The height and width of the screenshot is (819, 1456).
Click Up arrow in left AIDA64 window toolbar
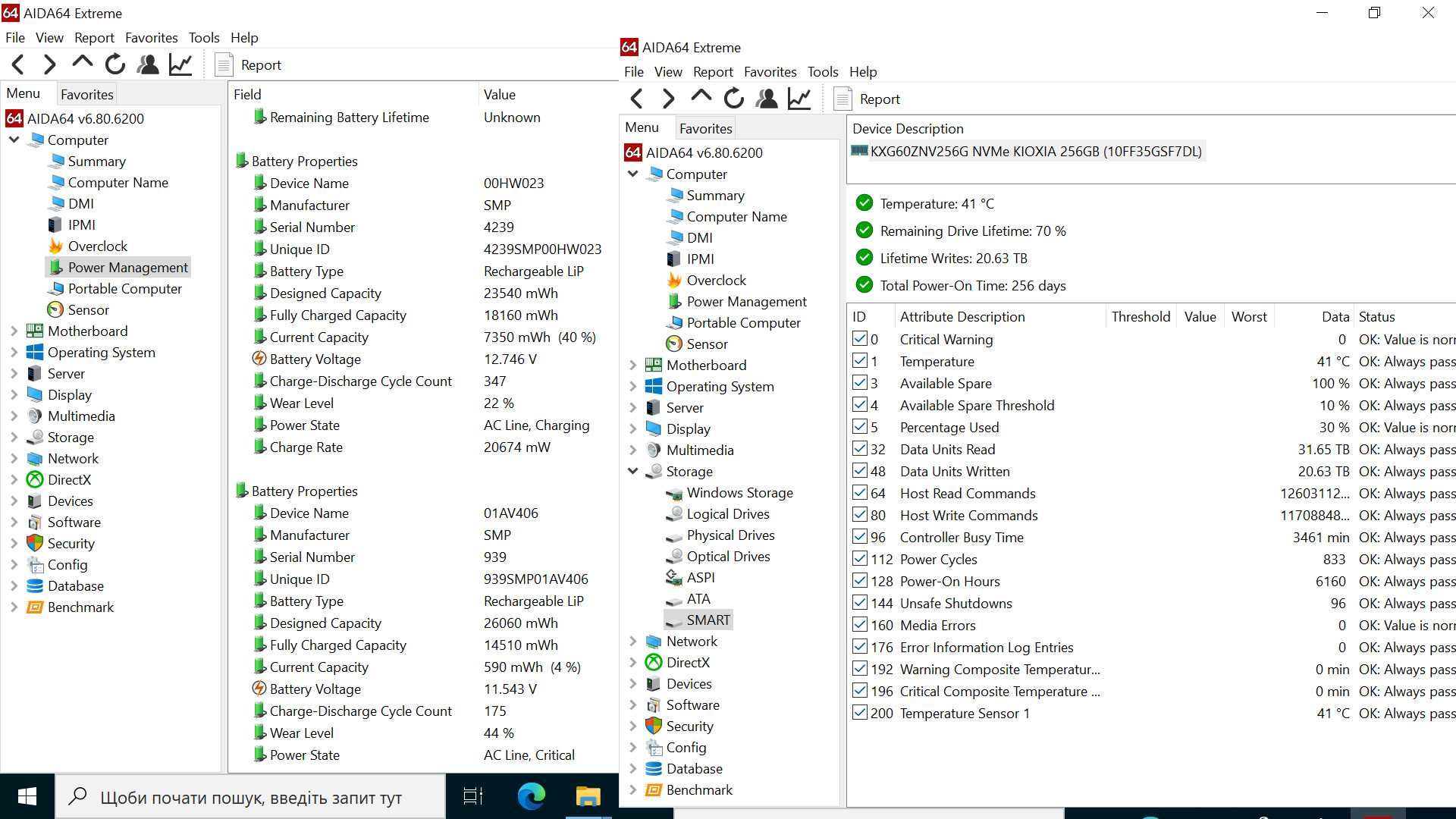(x=82, y=64)
